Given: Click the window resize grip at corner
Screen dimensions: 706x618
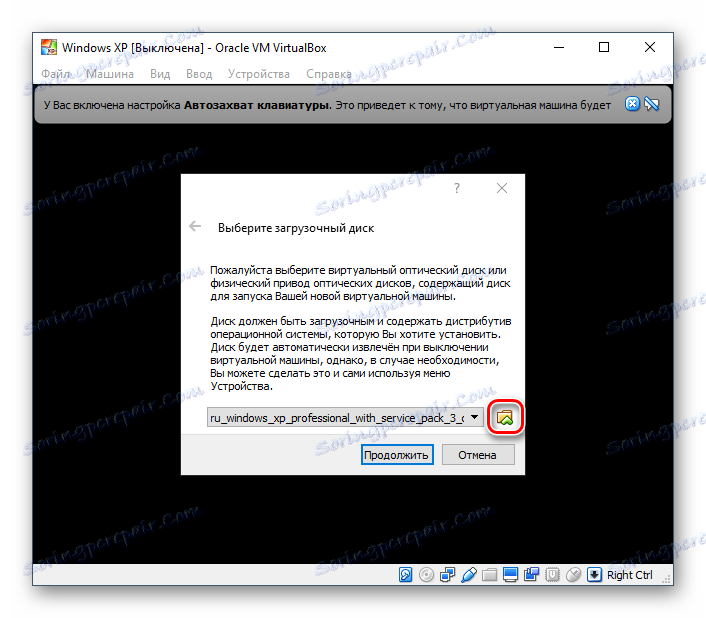Looking at the screenshot, I should click(x=667, y=579).
